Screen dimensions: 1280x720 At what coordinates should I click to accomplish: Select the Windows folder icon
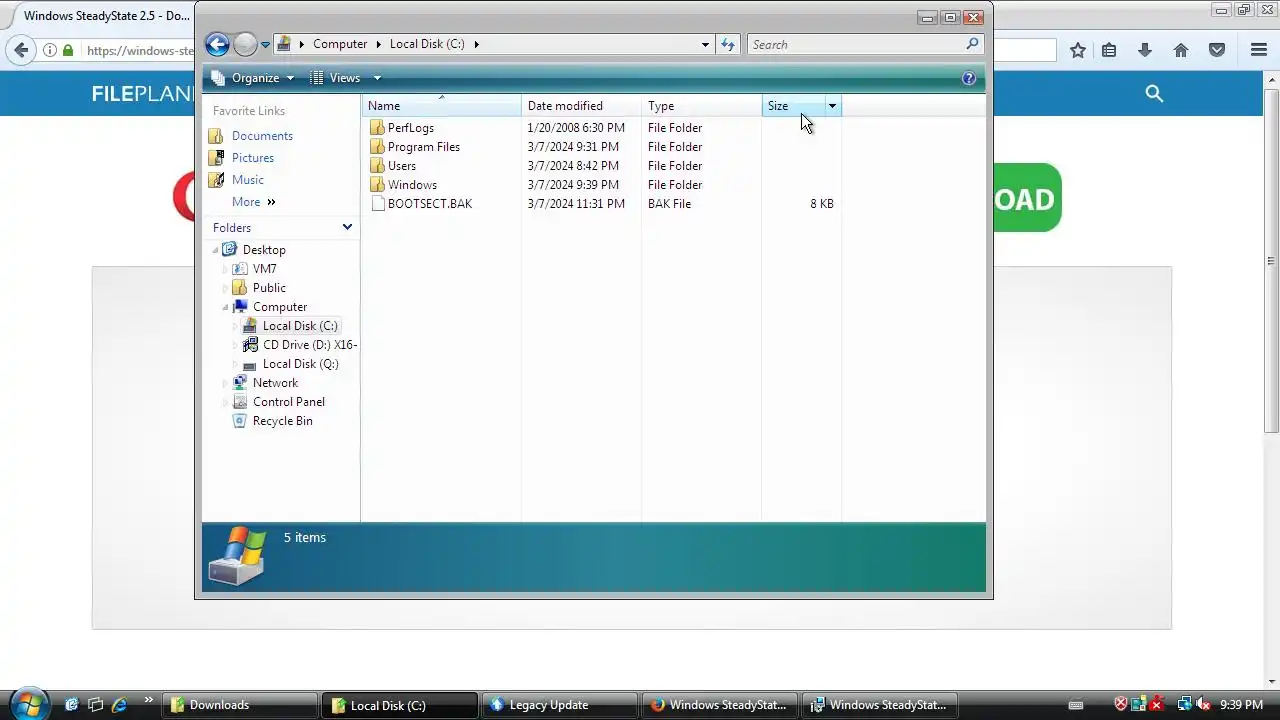click(x=377, y=185)
